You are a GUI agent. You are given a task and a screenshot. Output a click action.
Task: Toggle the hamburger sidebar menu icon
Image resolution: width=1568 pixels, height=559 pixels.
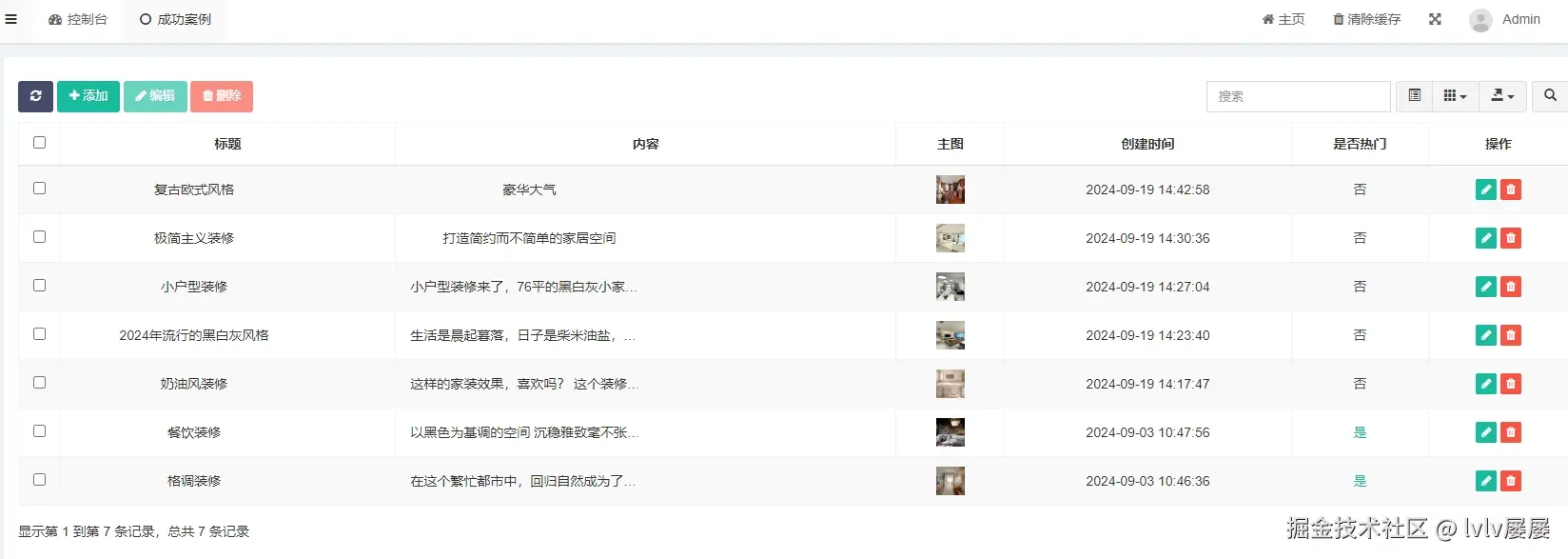pos(11,19)
